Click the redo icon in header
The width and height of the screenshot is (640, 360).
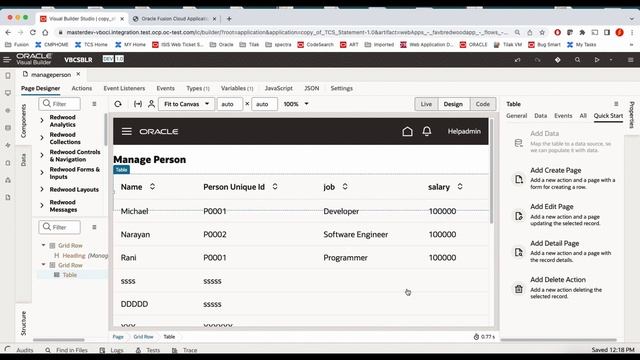[x=538, y=60]
